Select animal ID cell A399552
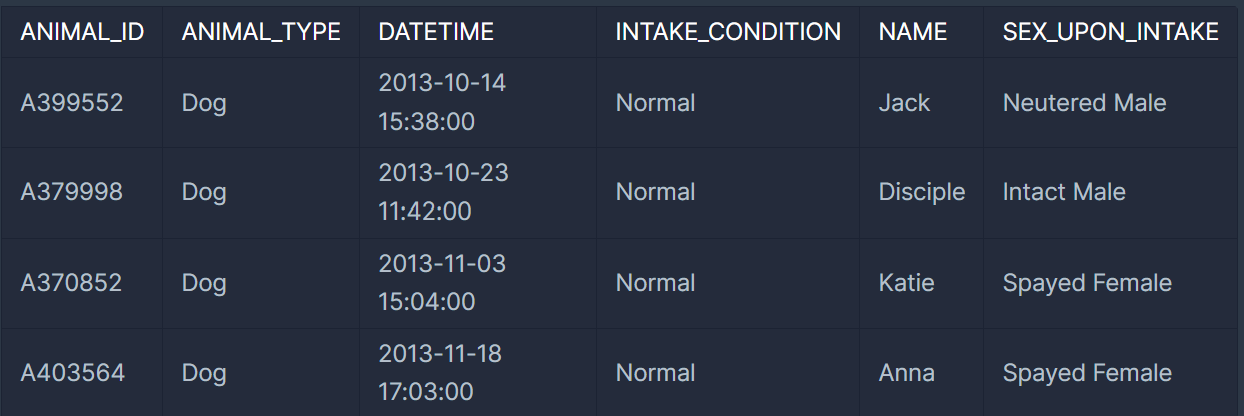Screen dimensions: 1244x416 coord(72,102)
